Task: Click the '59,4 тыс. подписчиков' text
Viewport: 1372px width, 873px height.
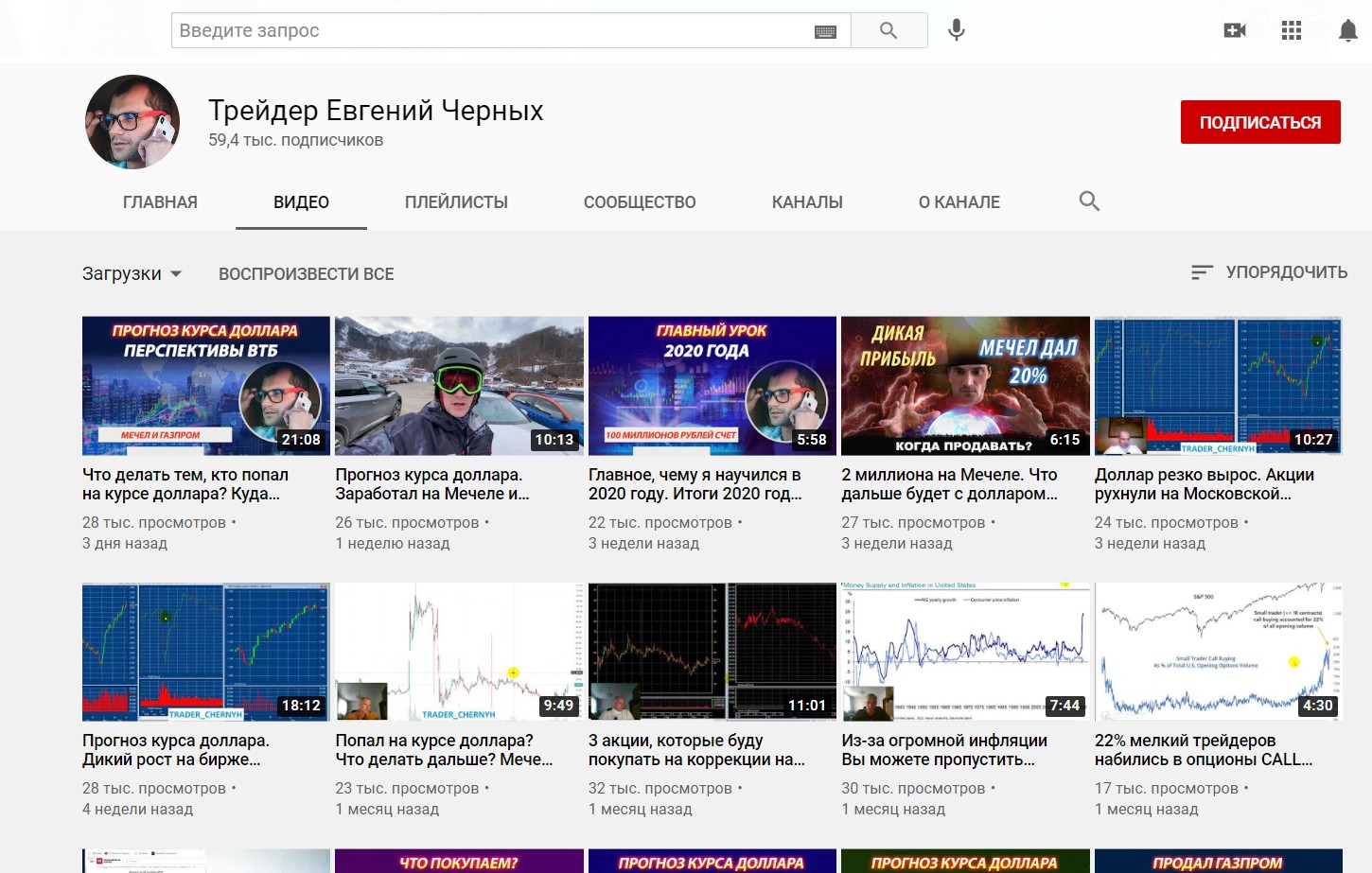Action: click(296, 140)
